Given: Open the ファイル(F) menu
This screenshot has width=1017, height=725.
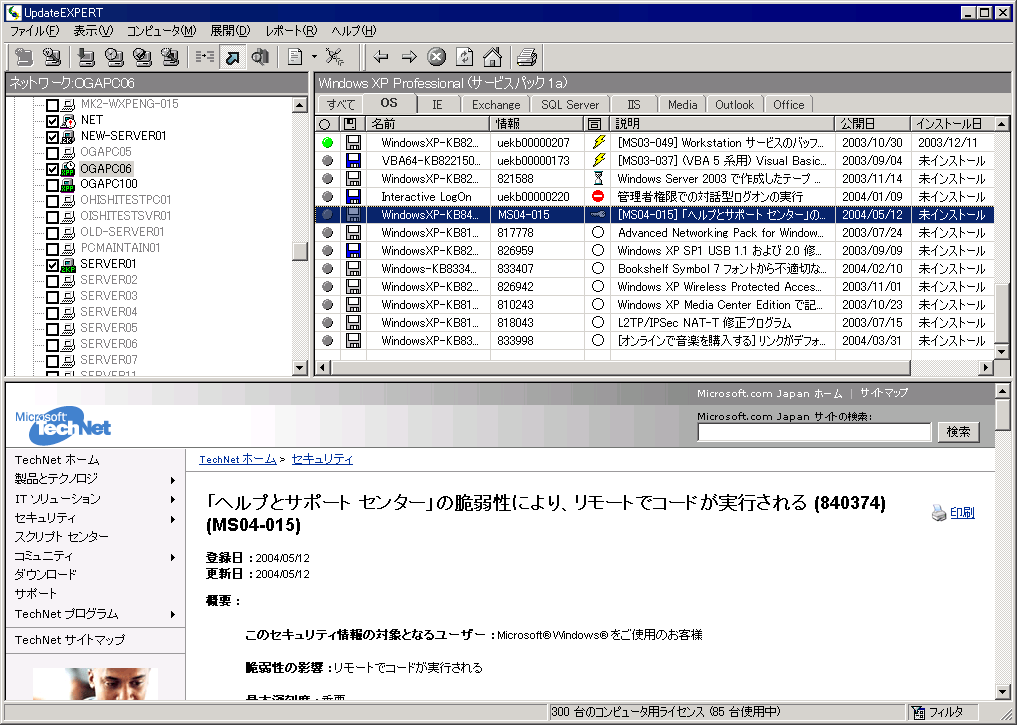Looking at the screenshot, I should pos(34,30).
